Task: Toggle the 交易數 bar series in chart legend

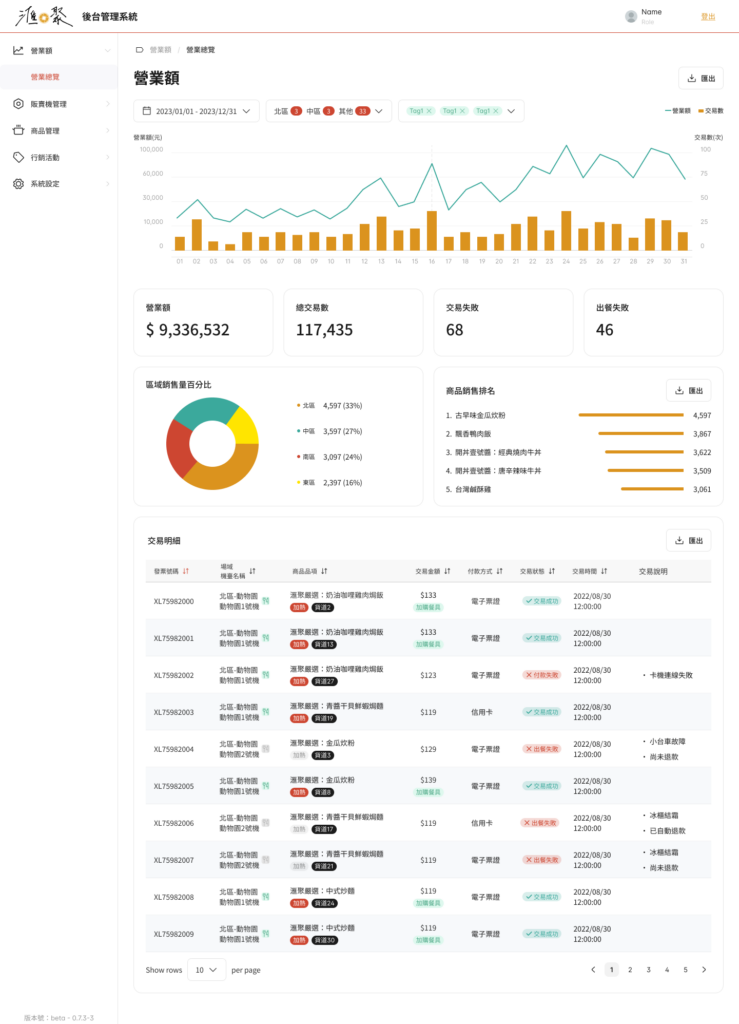Action: 711,111
